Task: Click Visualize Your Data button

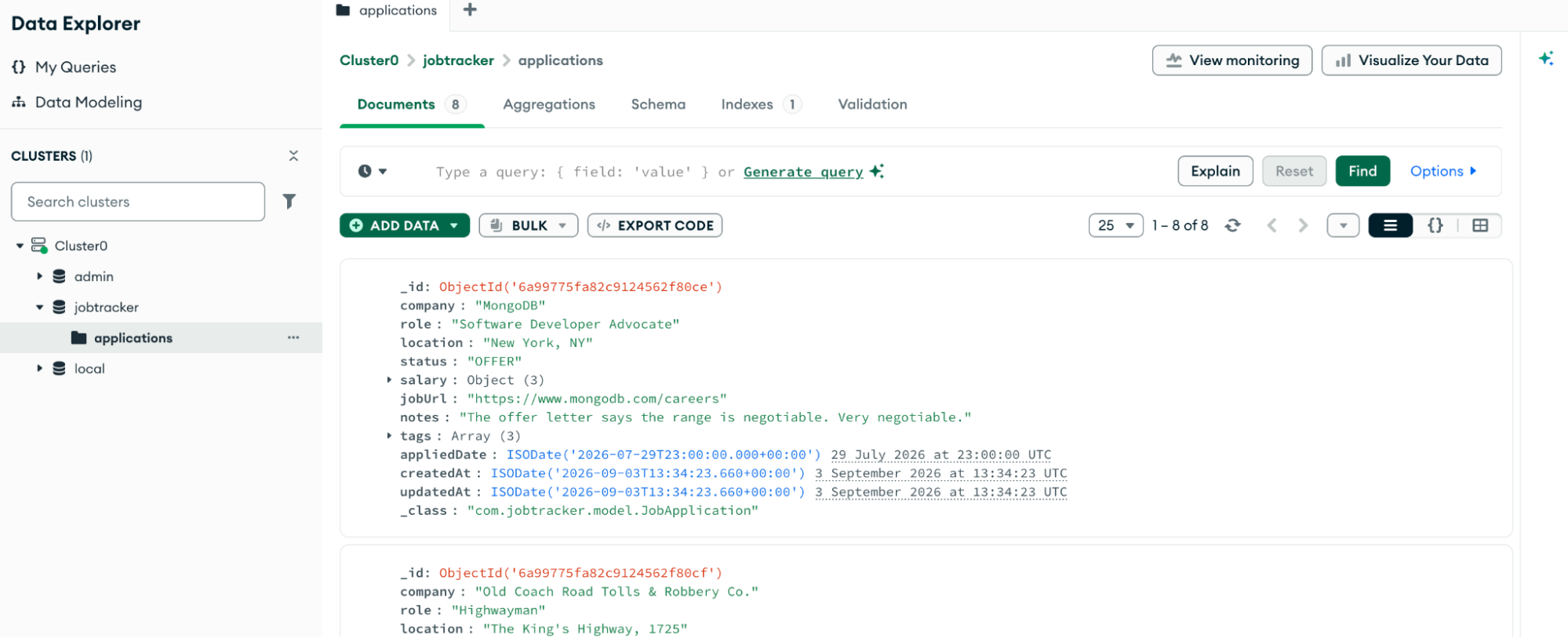Action: [x=1411, y=60]
